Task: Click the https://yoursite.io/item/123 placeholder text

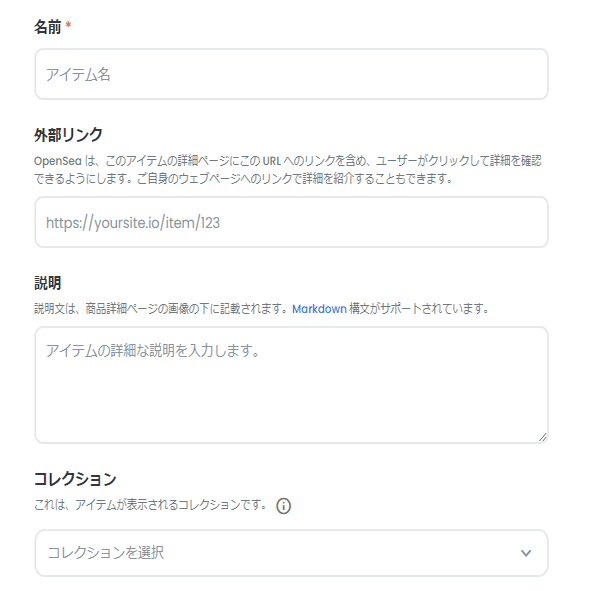Action: 133,223
